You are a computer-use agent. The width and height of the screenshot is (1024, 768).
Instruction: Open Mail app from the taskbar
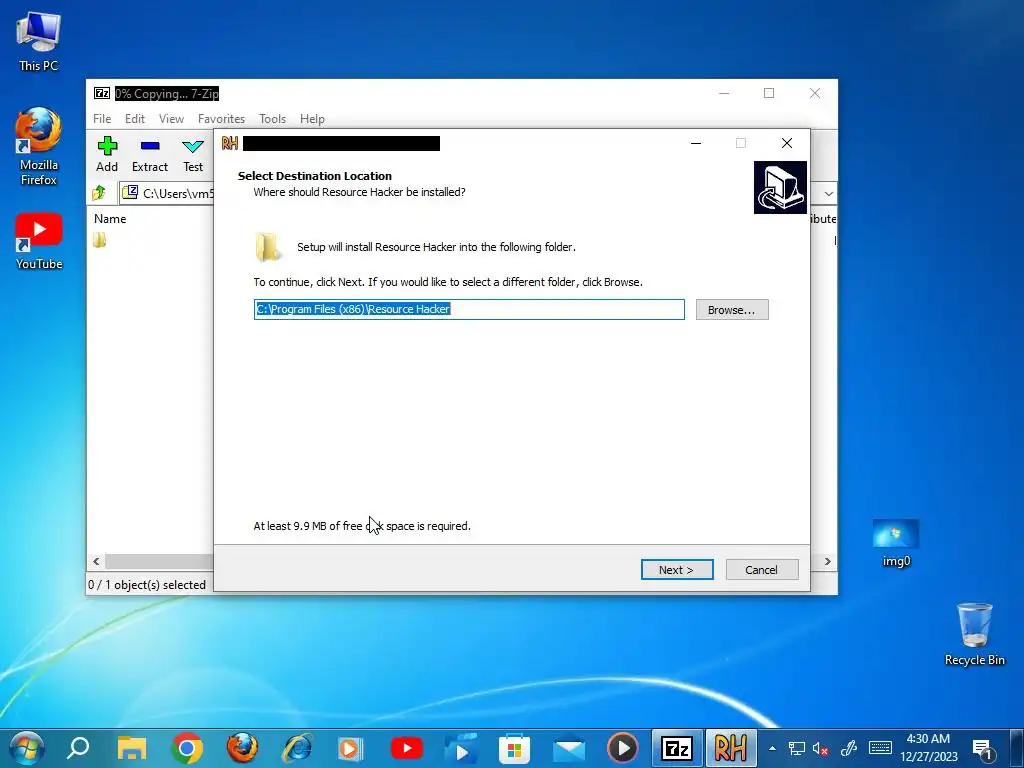click(x=568, y=748)
